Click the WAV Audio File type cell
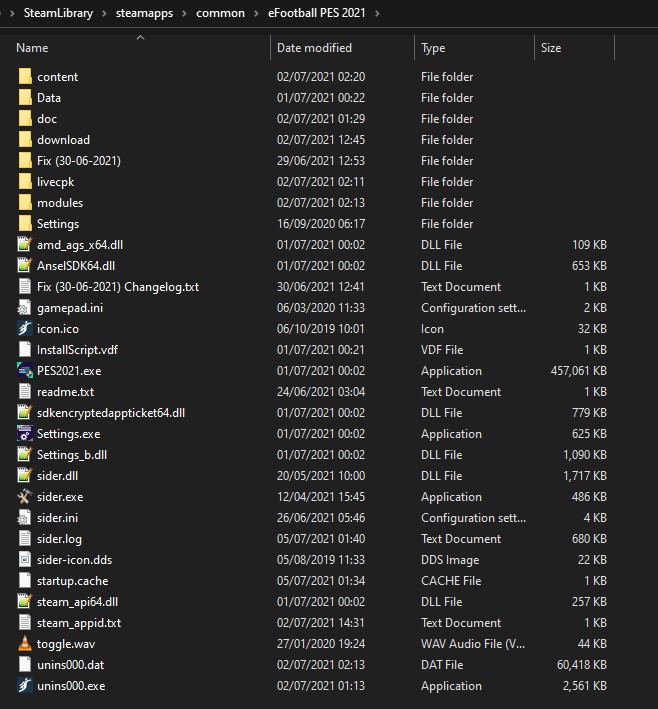Screen dimensions: 658x709 click(x=473, y=643)
